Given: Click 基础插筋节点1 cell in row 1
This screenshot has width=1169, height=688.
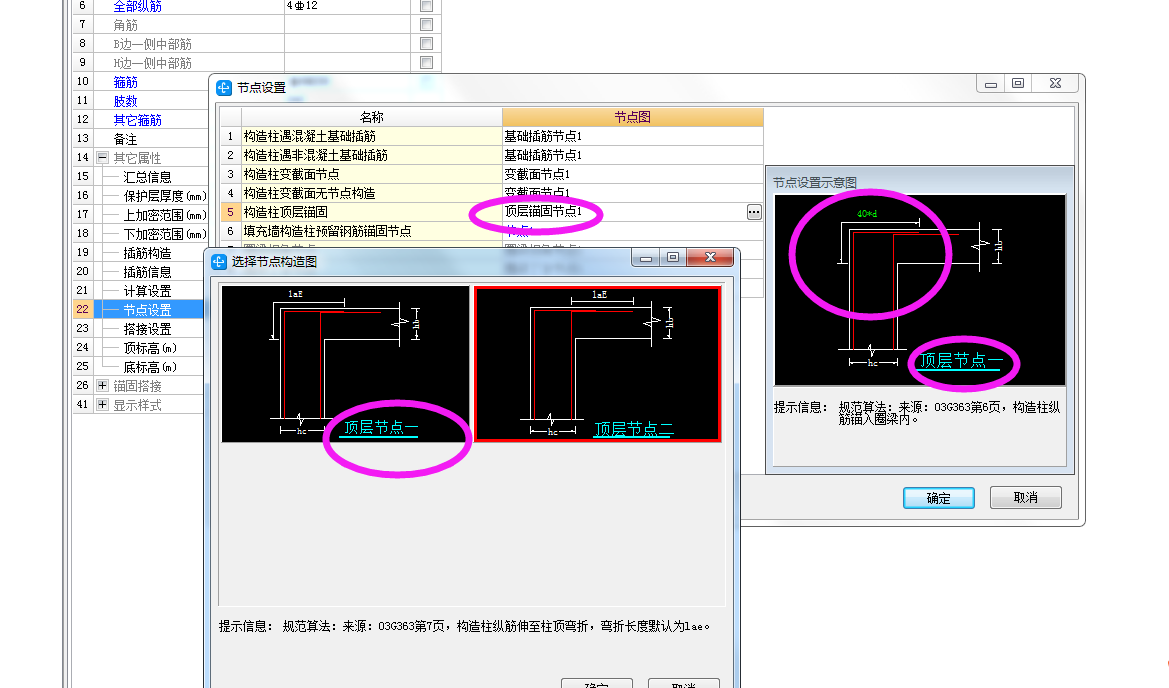Looking at the screenshot, I should point(633,136).
